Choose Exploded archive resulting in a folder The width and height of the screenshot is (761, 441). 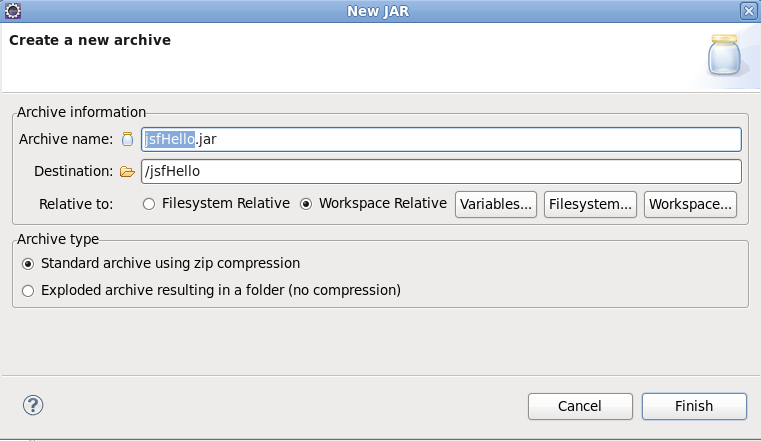point(28,291)
